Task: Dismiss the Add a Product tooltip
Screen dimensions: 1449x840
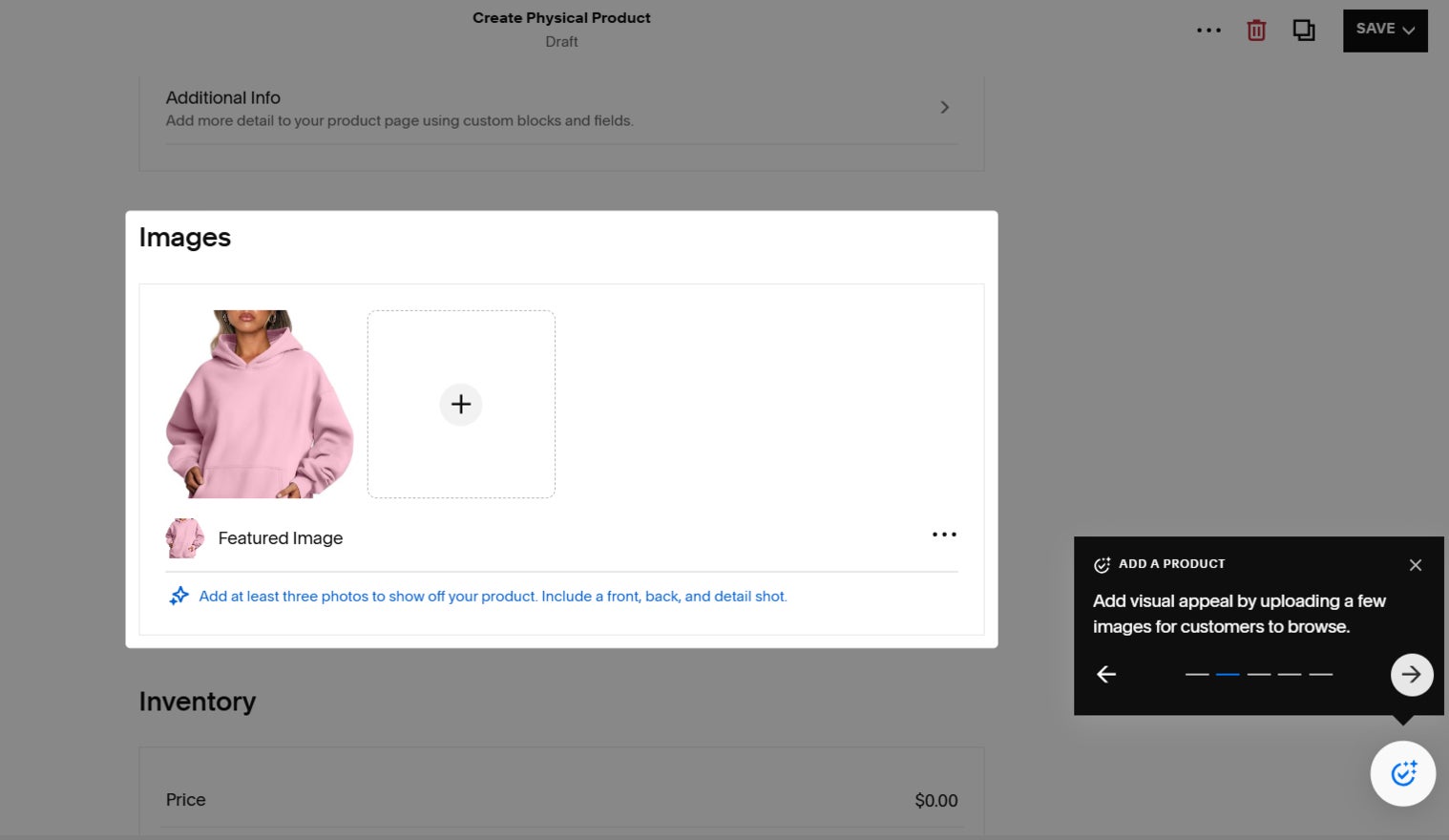Action: [1416, 564]
